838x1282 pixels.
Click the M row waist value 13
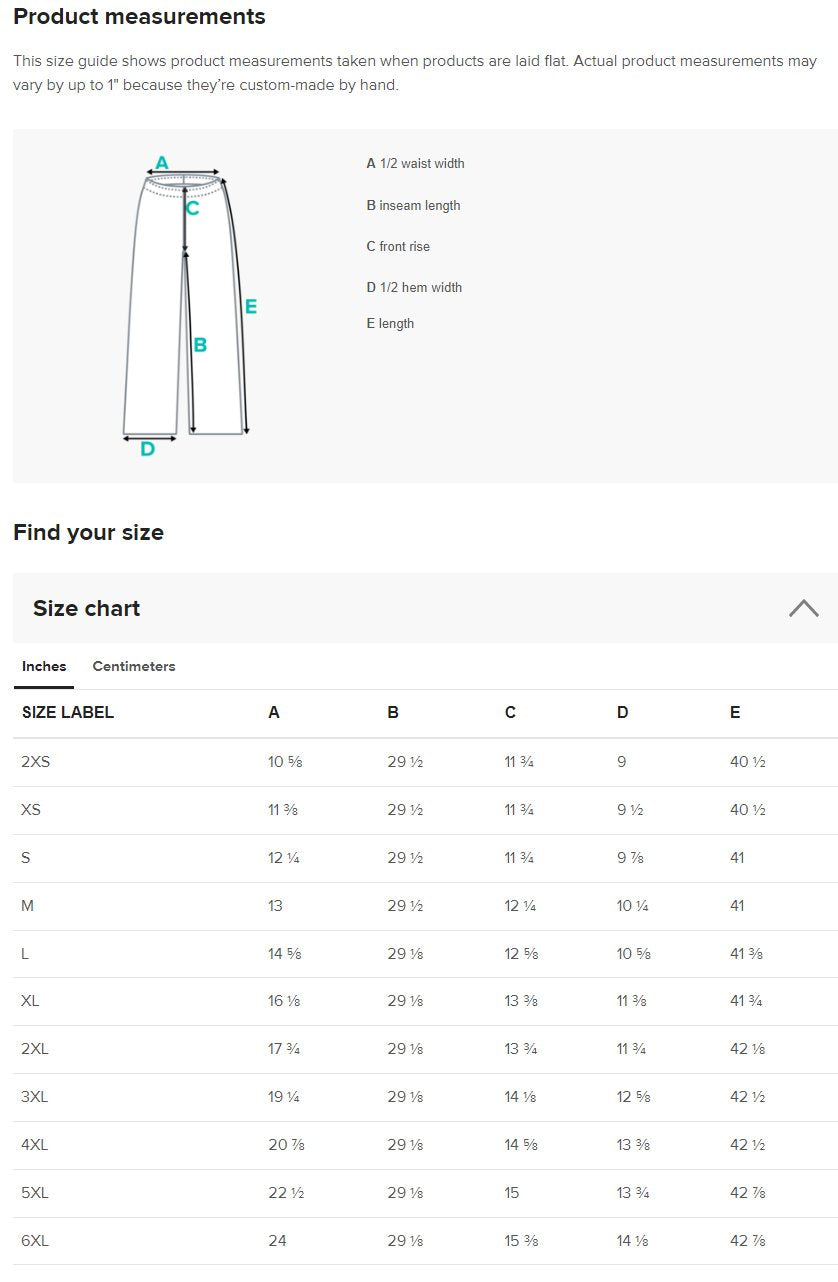275,906
